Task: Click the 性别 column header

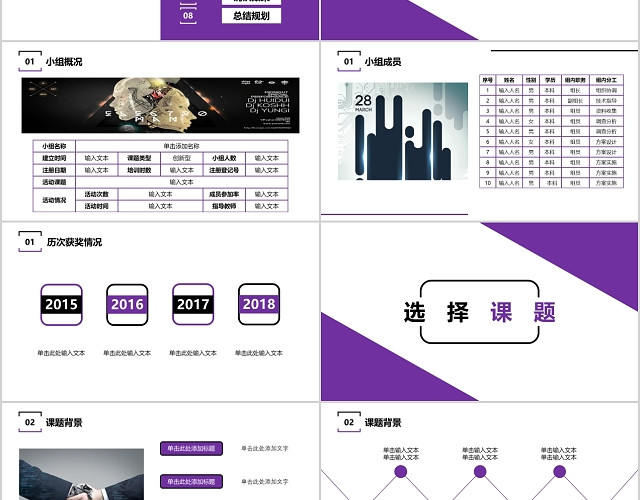Action: (x=531, y=80)
